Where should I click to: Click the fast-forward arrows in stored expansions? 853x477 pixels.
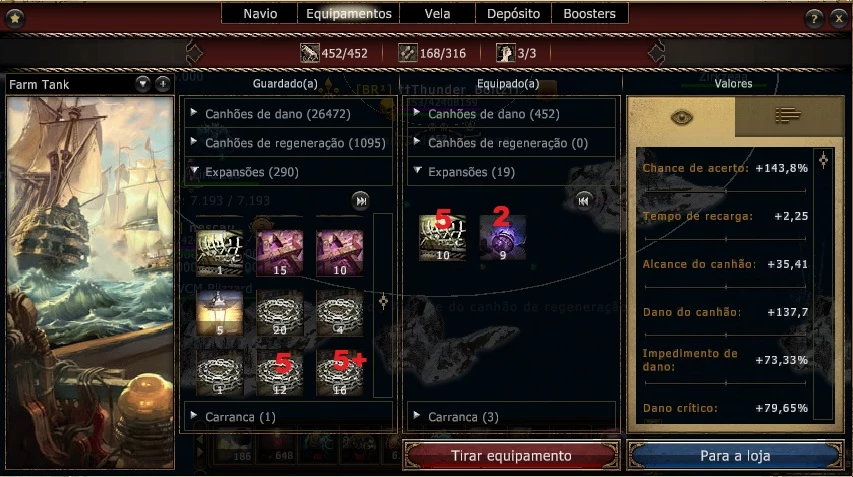pos(361,201)
